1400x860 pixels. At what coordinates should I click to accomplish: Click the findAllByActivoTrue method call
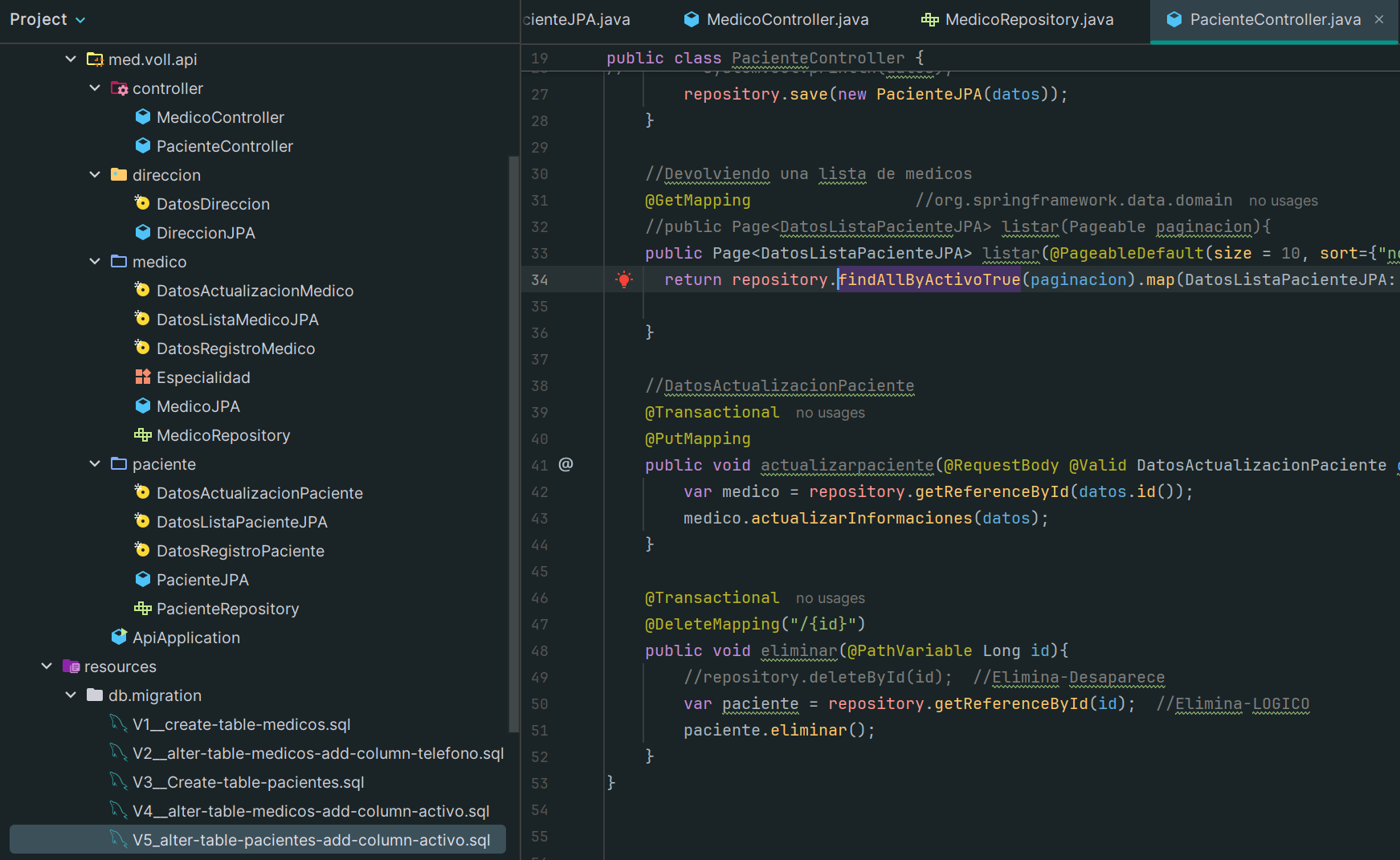929,279
